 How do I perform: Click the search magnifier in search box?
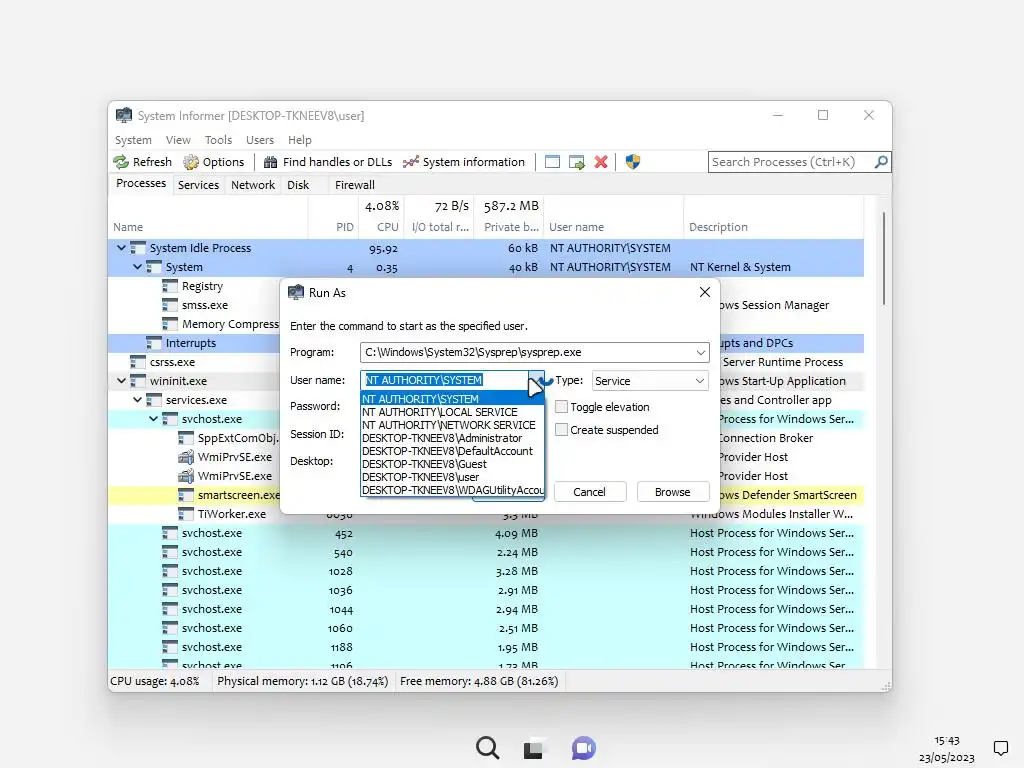(881, 161)
